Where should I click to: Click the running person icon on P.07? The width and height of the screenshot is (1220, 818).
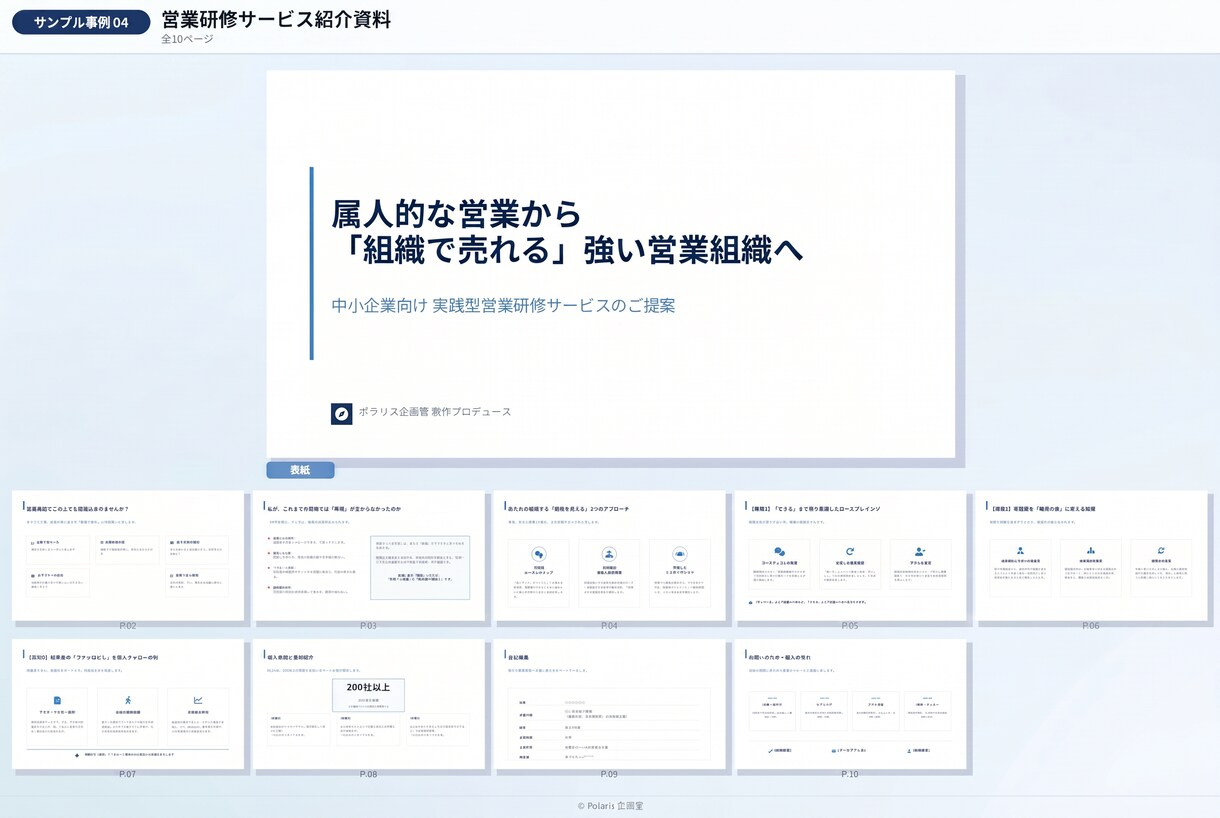128,700
